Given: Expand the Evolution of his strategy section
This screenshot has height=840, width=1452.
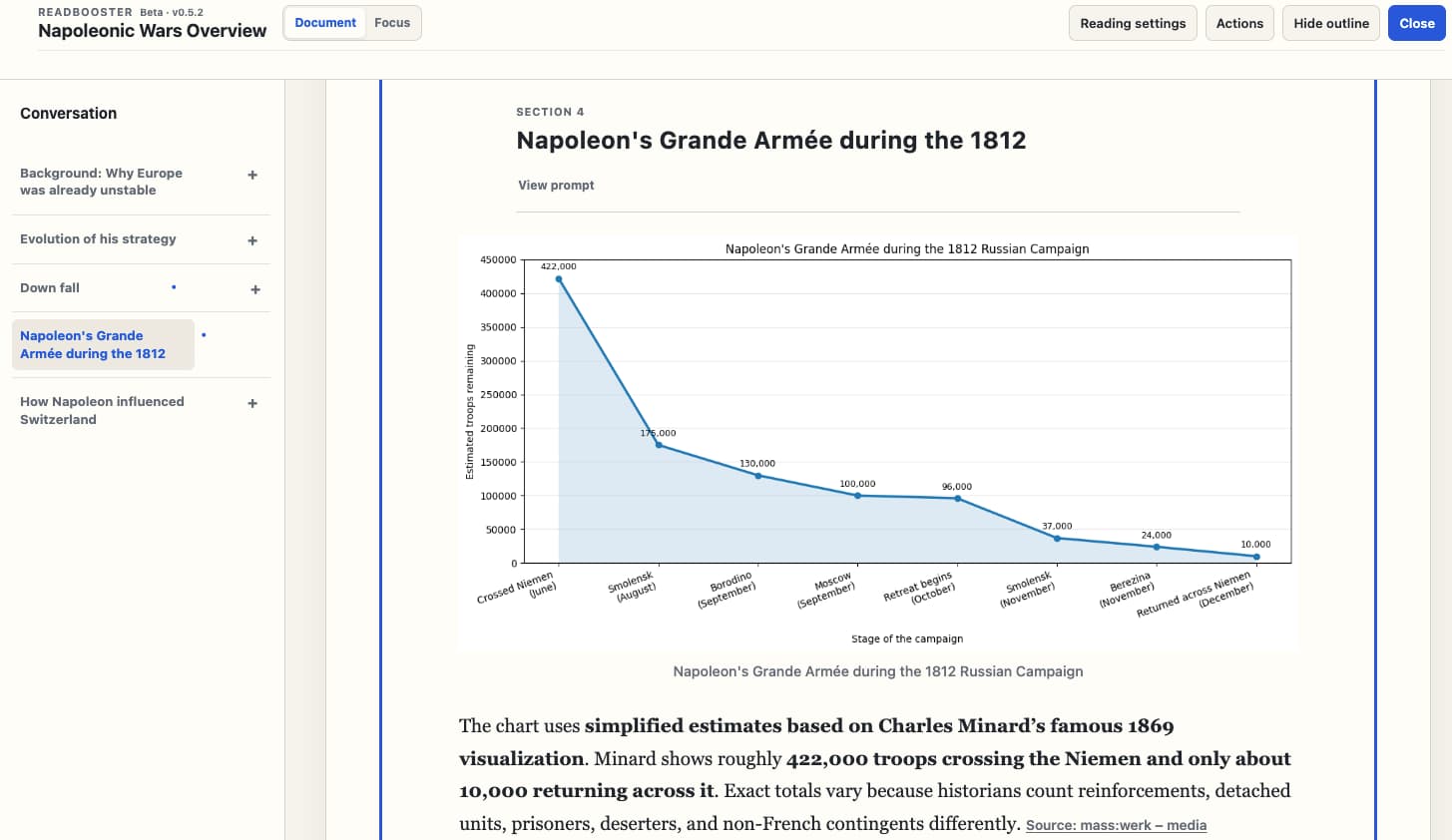Looking at the screenshot, I should tap(252, 240).
